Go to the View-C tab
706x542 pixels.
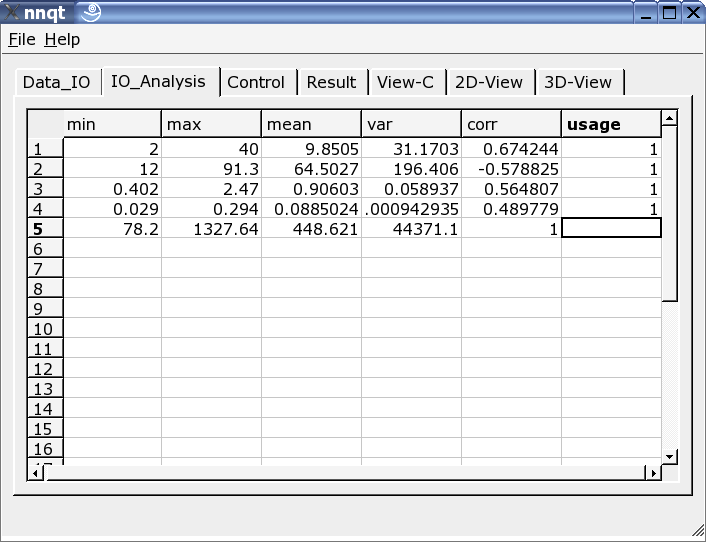pos(405,83)
